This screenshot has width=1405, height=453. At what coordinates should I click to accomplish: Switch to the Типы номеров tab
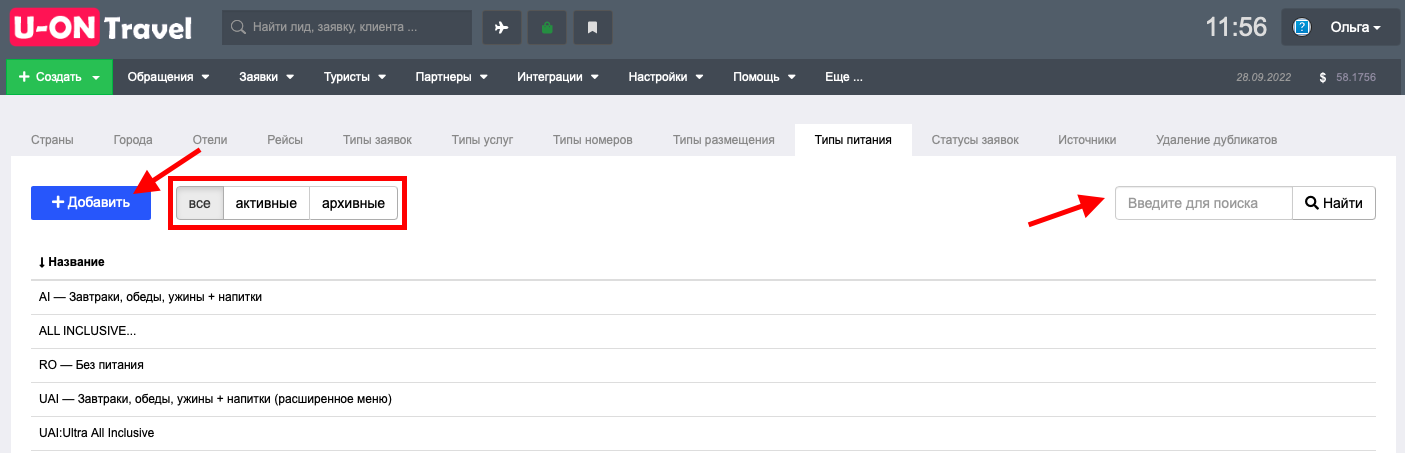click(x=593, y=140)
